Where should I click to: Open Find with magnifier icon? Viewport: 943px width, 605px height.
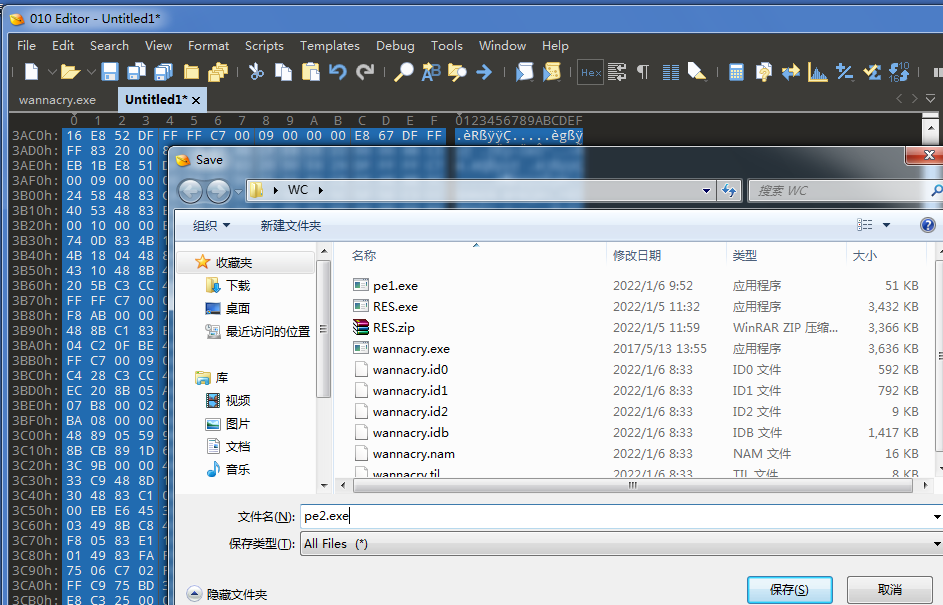404,72
